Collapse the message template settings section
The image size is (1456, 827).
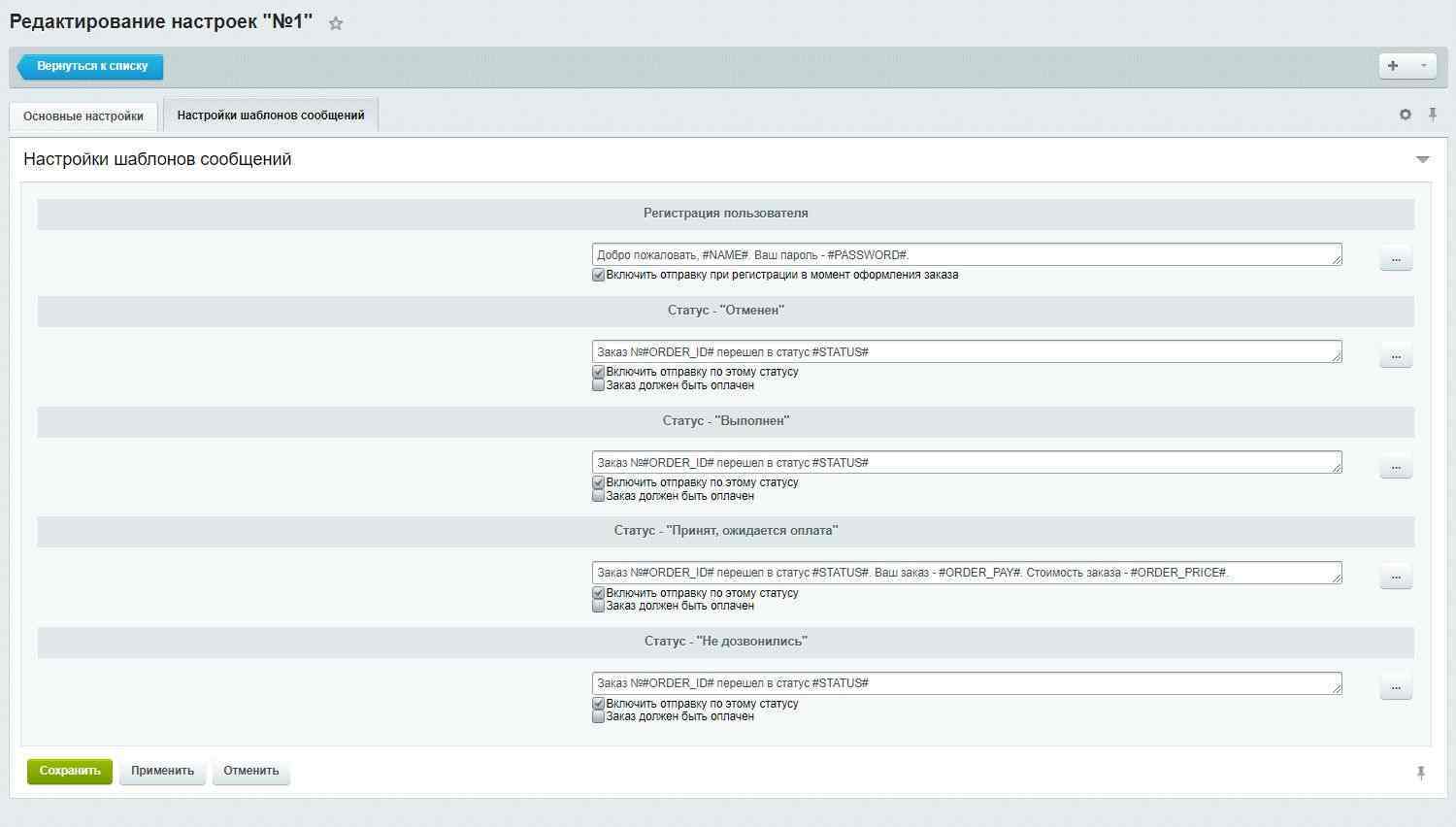point(1422,159)
